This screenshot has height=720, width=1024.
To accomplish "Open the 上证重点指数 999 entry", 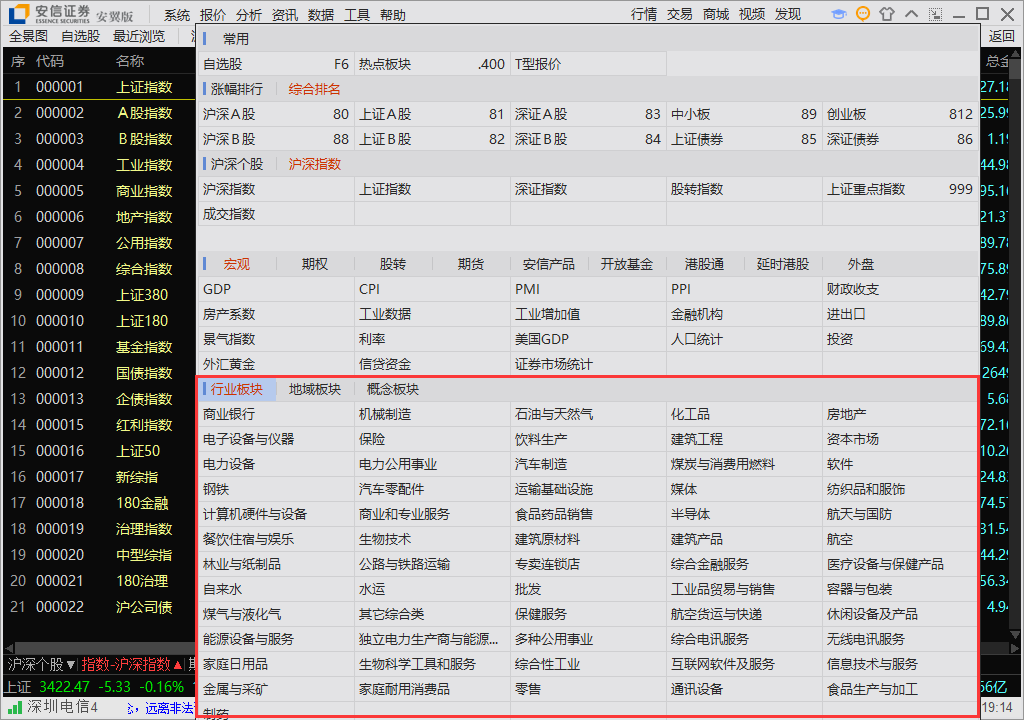I will point(900,189).
